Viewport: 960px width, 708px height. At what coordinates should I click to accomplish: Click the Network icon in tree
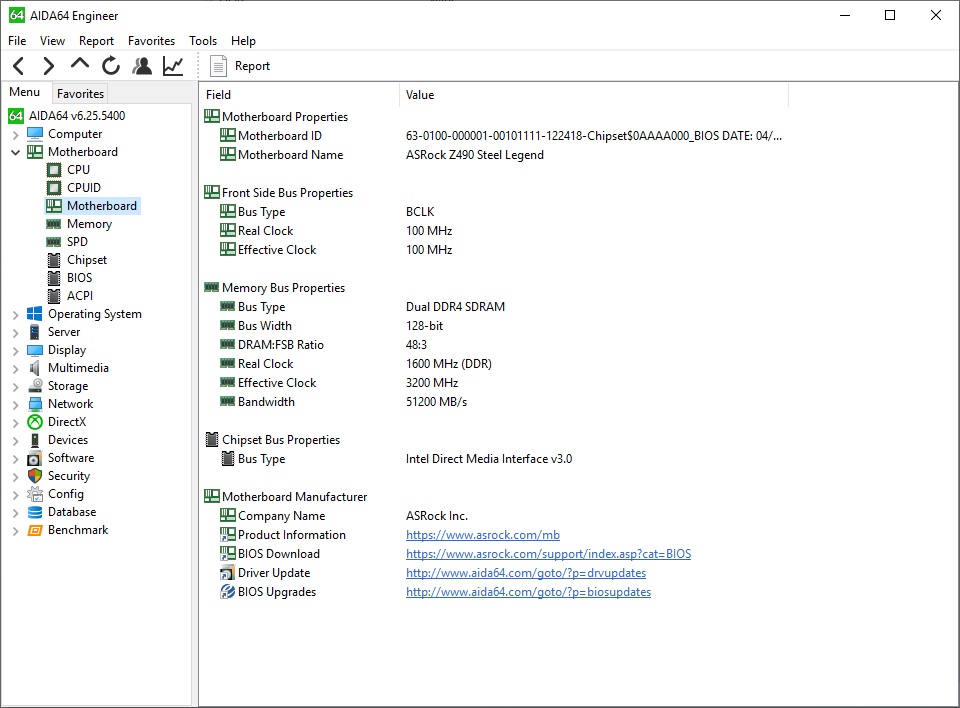click(35, 404)
